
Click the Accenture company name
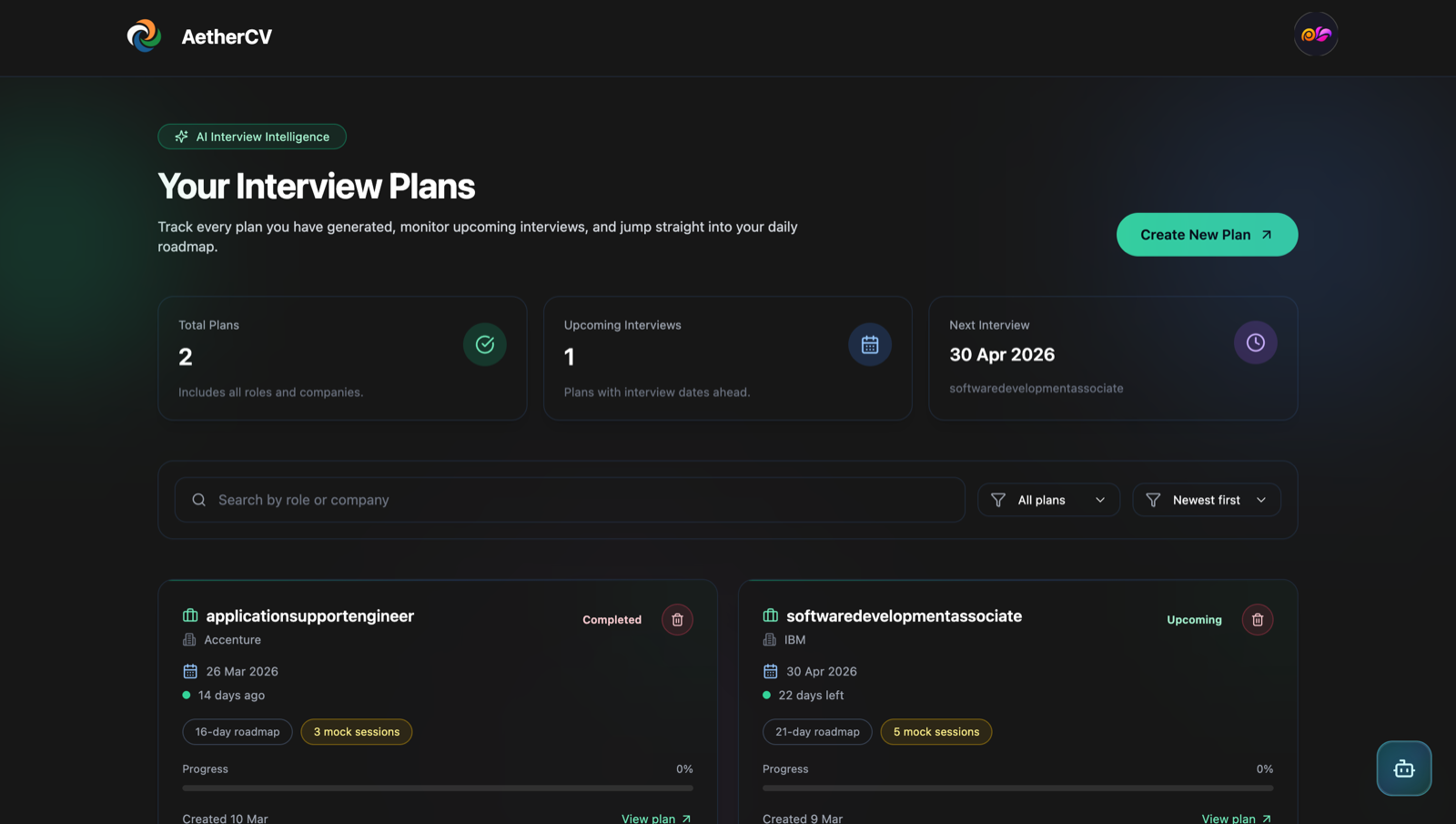click(232, 640)
